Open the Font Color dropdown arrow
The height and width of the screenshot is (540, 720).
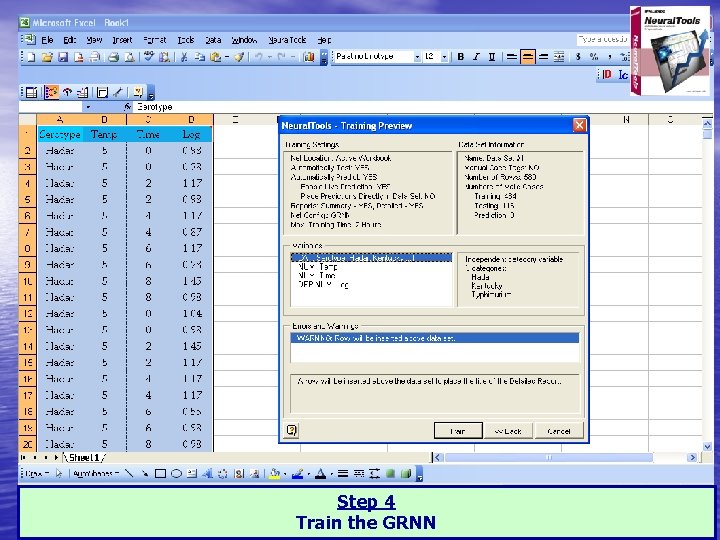click(332, 473)
